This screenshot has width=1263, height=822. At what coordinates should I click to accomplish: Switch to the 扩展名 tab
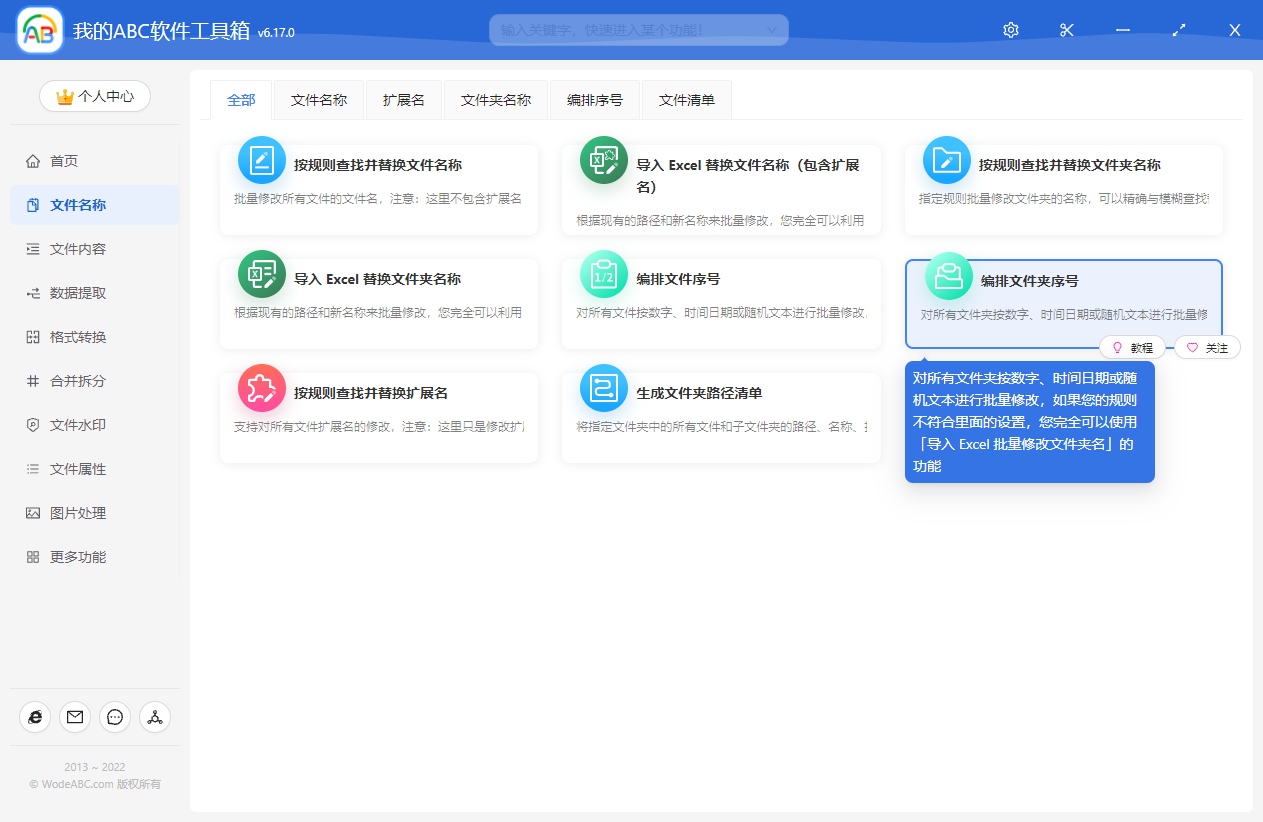403,99
